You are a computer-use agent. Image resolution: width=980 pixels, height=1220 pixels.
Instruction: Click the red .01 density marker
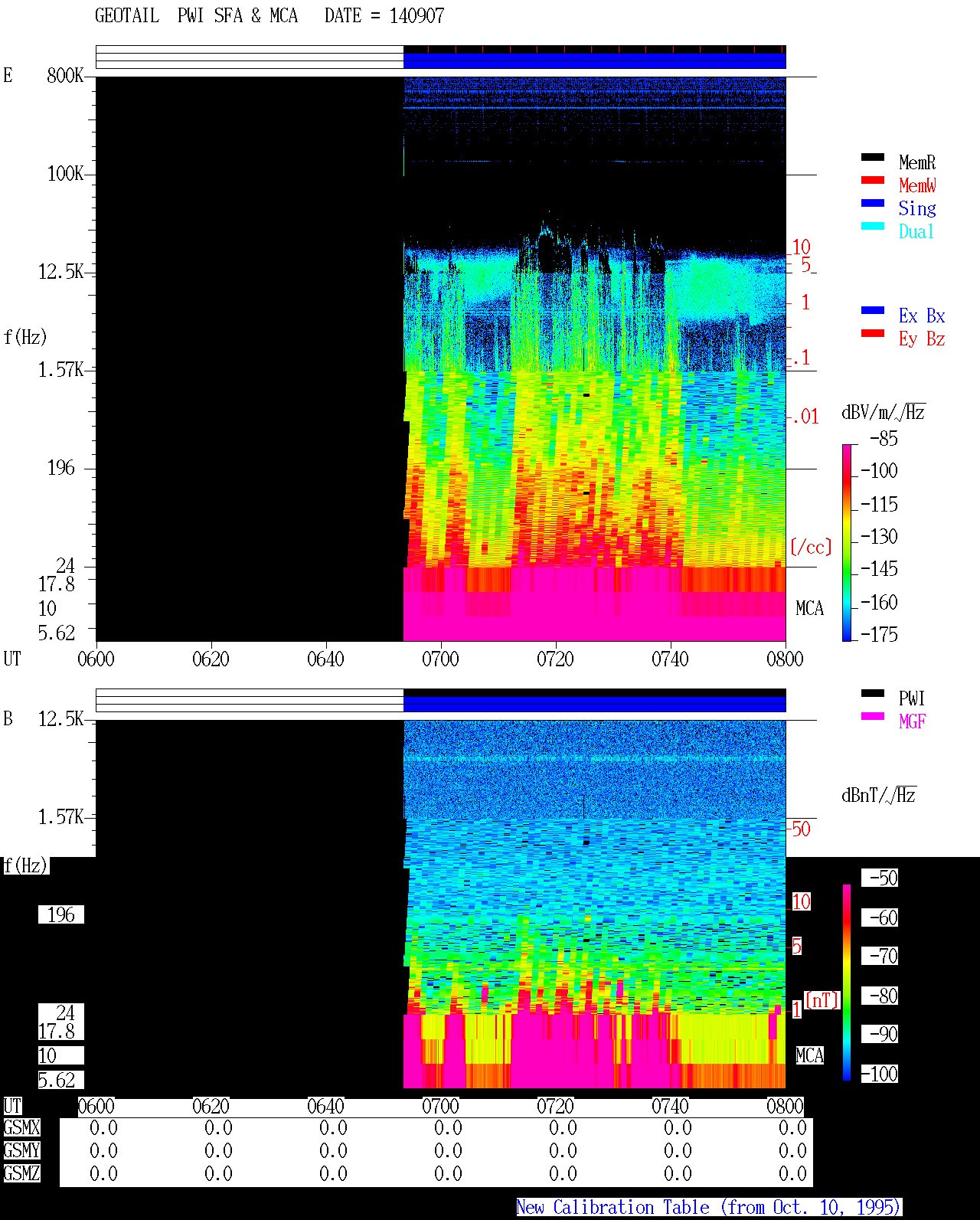click(805, 417)
